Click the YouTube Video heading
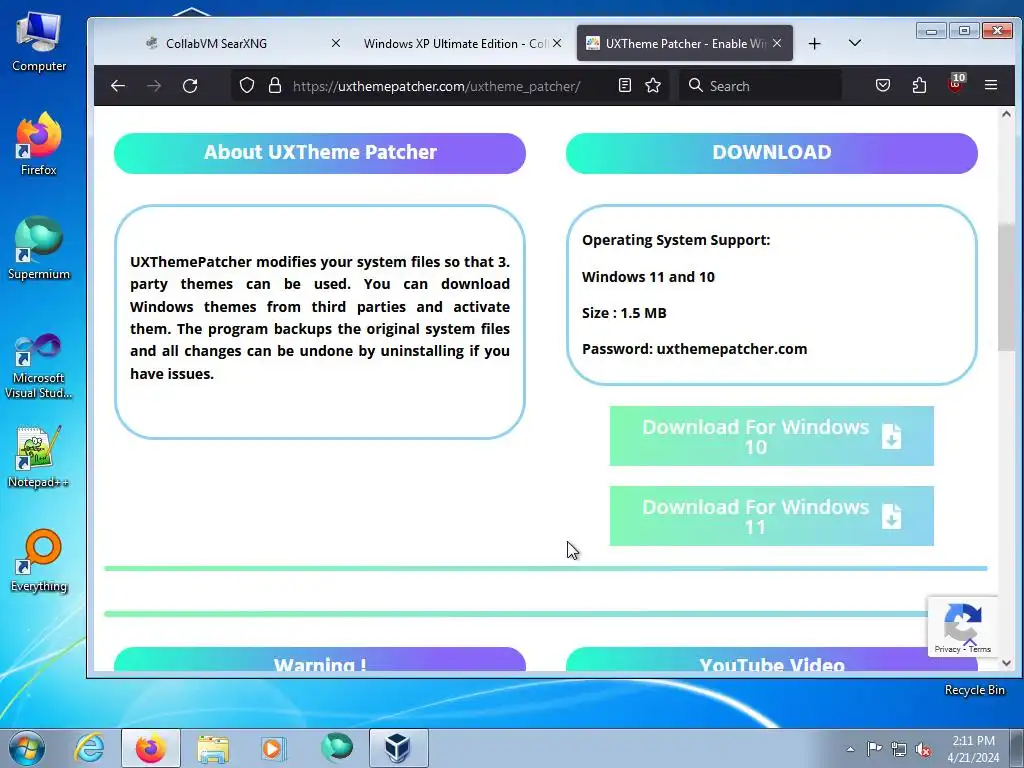Image resolution: width=1024 pixels, height=768 pixels. [771, 660]
